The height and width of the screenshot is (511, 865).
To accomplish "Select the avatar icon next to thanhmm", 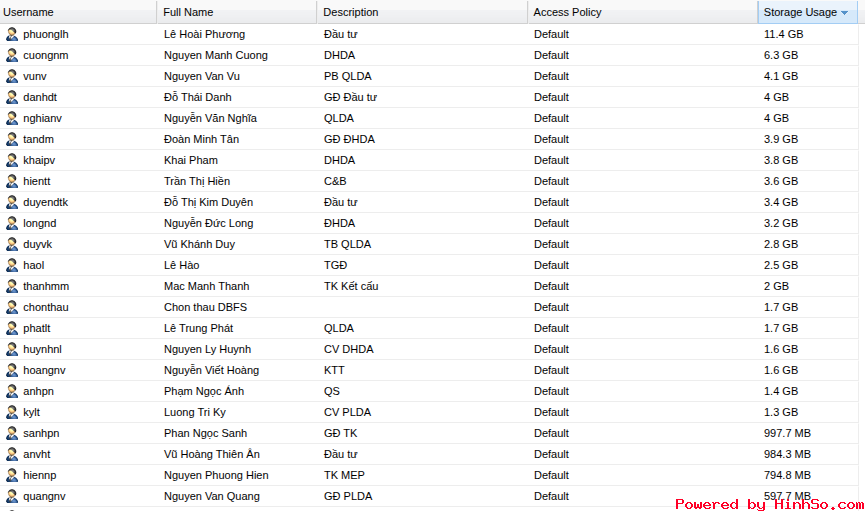I will (12, 286).
